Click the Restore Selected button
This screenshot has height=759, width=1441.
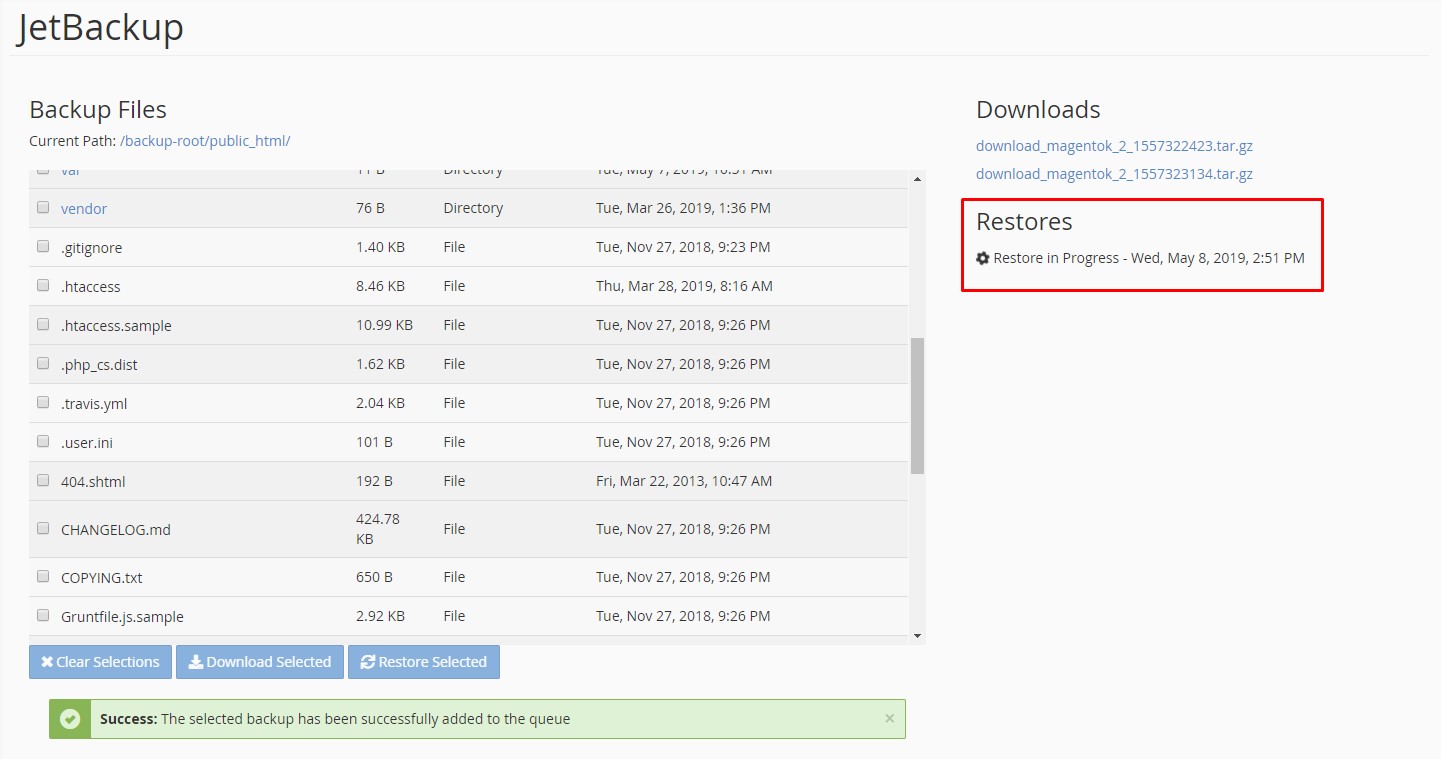(424, 662)
